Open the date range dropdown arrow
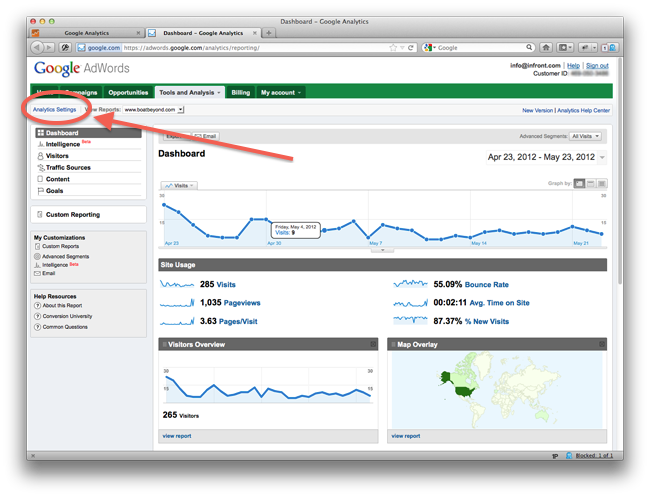Image resolution: width=650 pixels, height=497 pixels. [602, 157]
